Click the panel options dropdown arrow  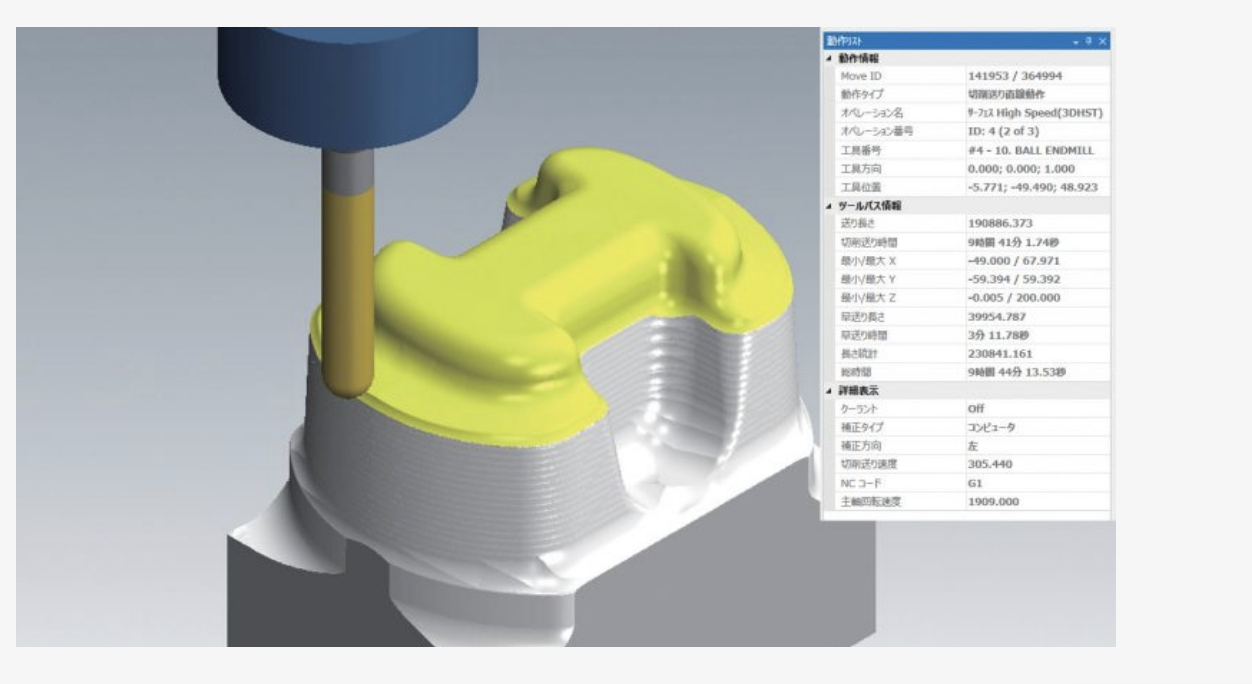pos(1076,41)
